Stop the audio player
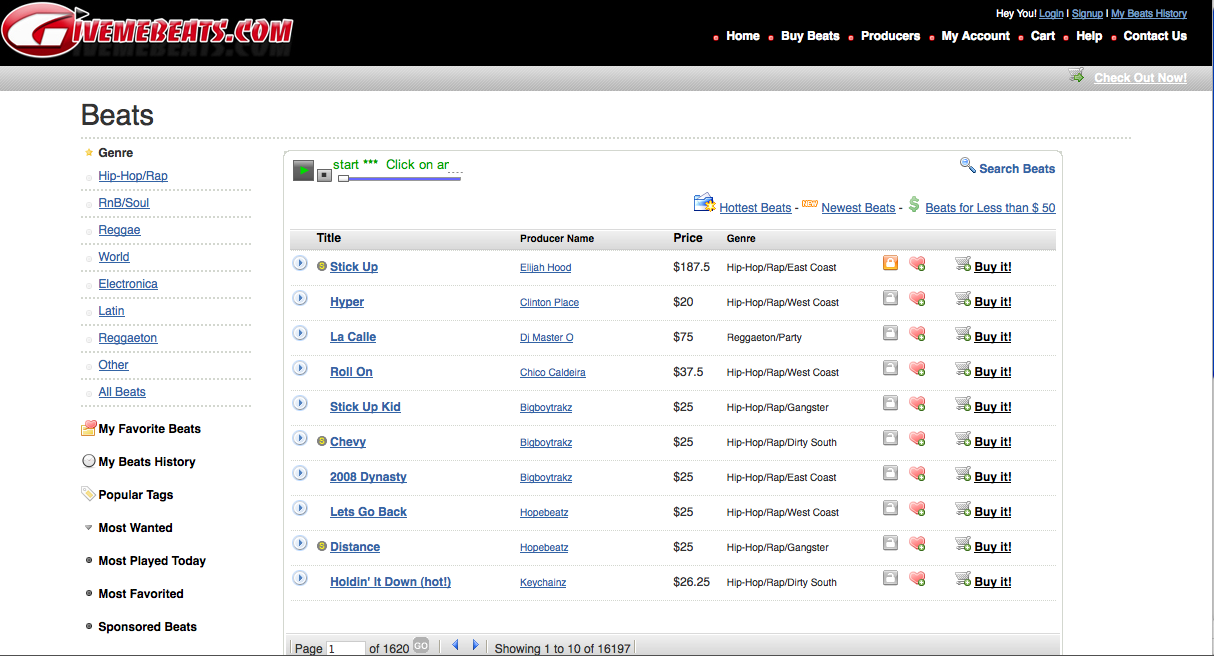The image size is (1214, 656). pyautogui.click(x=324, y=175)
